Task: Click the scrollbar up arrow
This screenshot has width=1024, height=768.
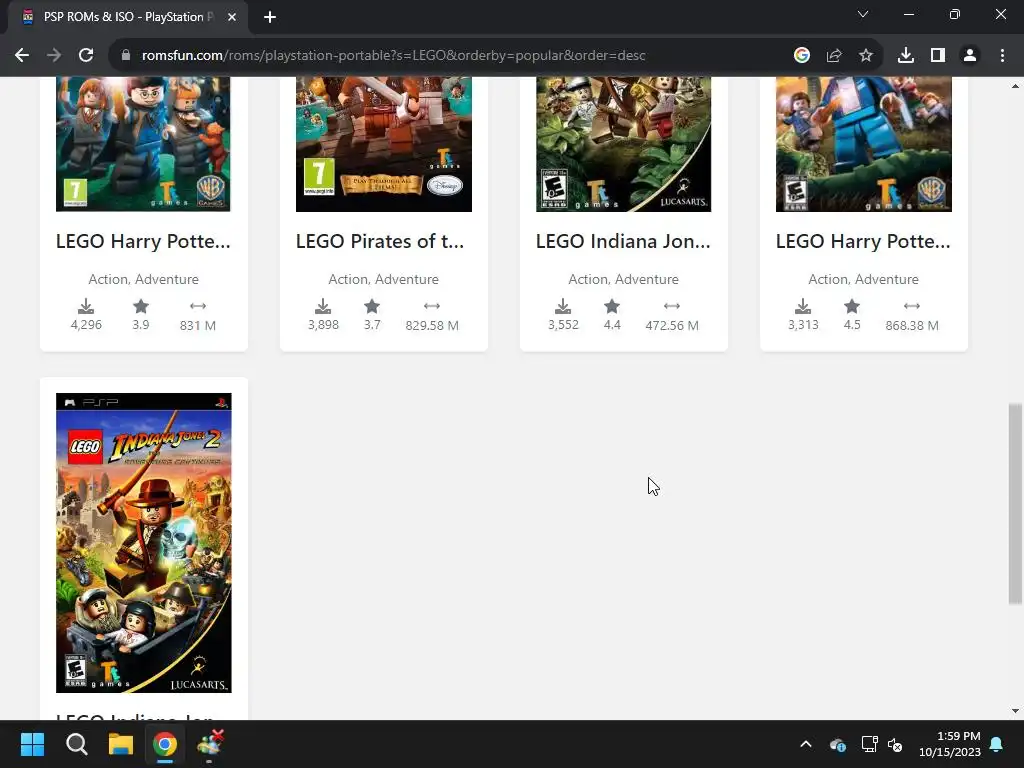Action: [1015, 86]
